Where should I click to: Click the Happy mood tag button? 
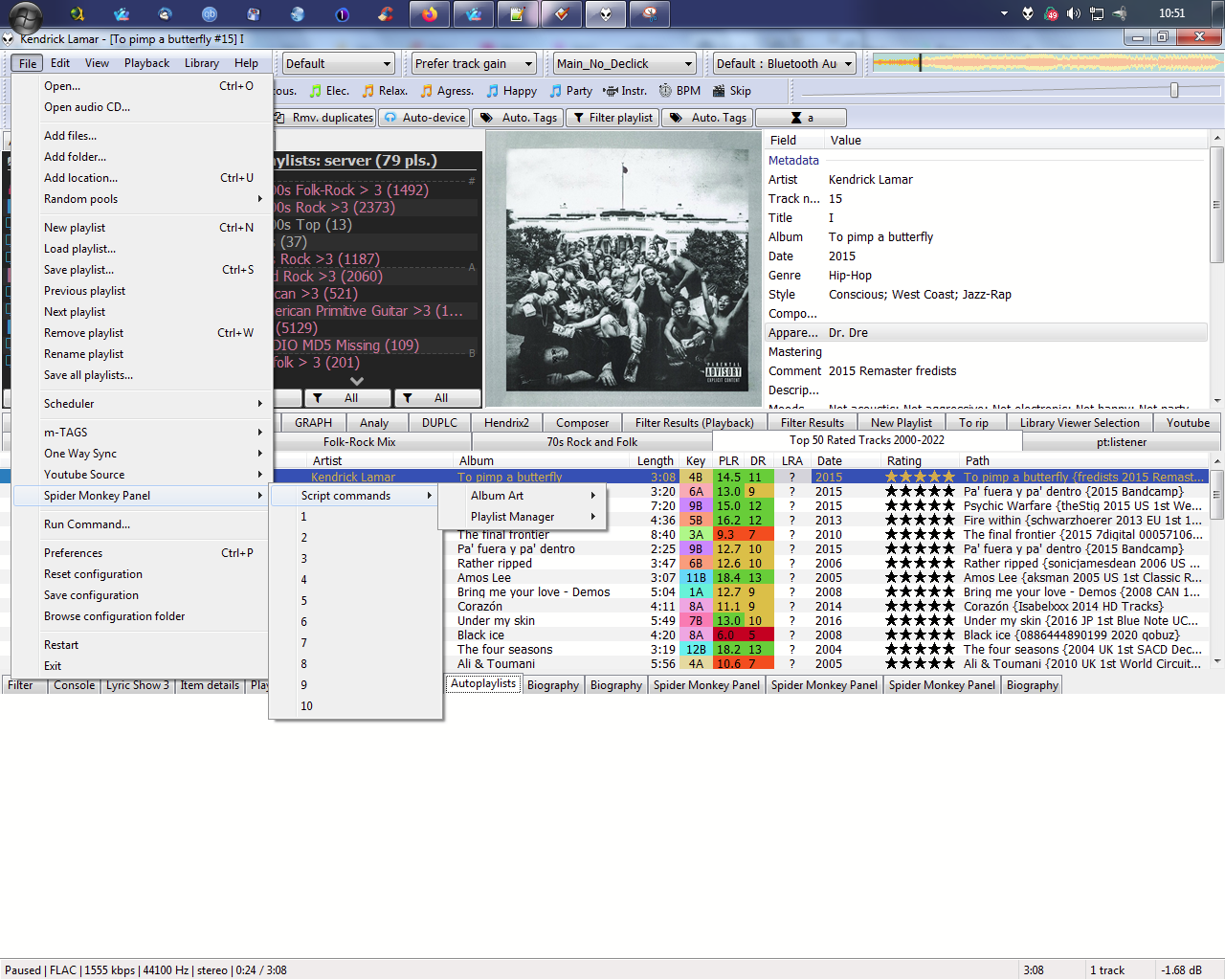tap(511, 91)
